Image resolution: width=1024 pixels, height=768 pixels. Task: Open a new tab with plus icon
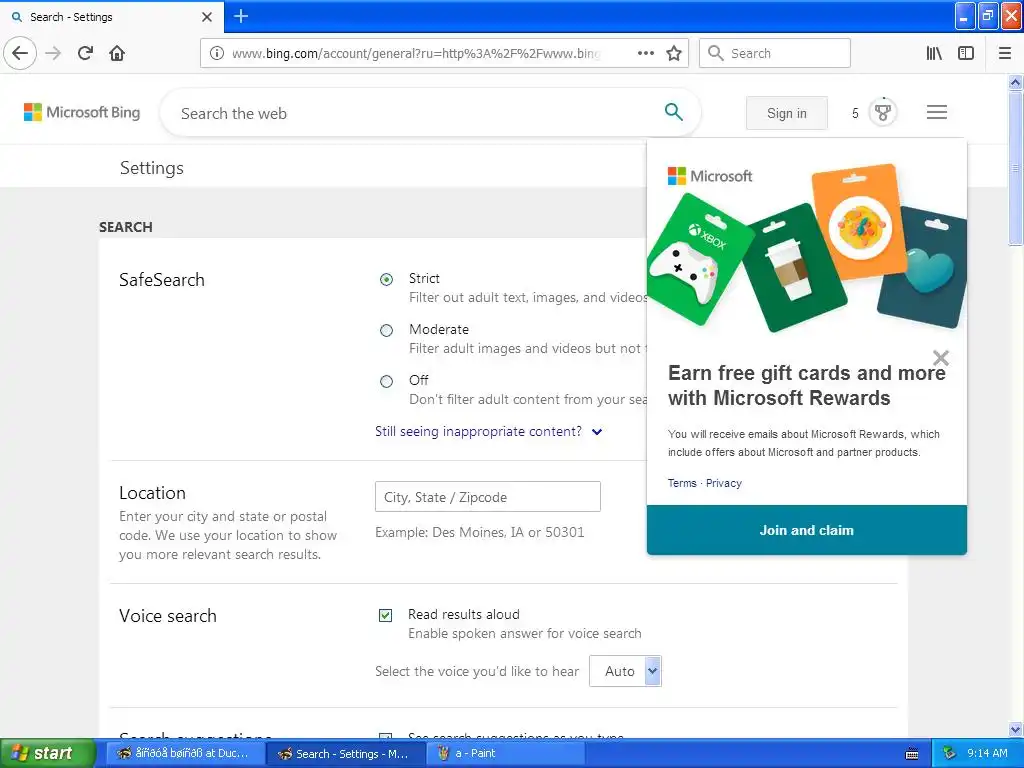tap(241, 16)
